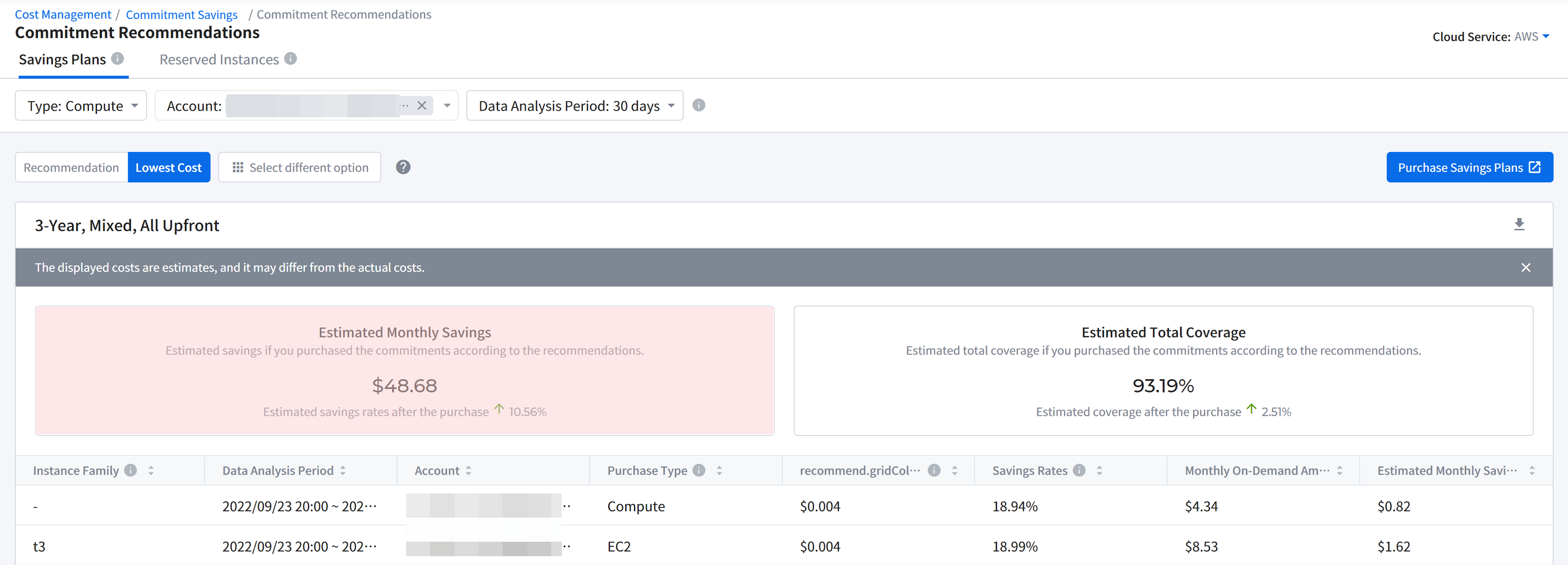Select the Savings Plans tab
Image resolution: width=1568 pixels, height=565 pixels.
coord(62,60)
